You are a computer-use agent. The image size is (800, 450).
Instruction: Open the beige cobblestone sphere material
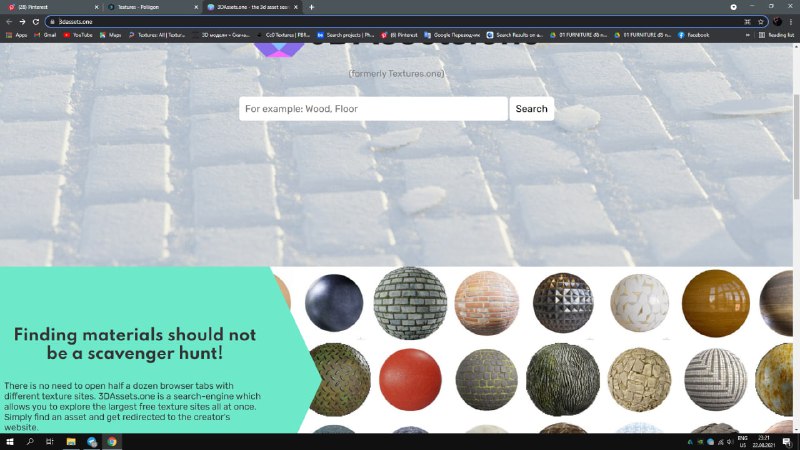639,380
